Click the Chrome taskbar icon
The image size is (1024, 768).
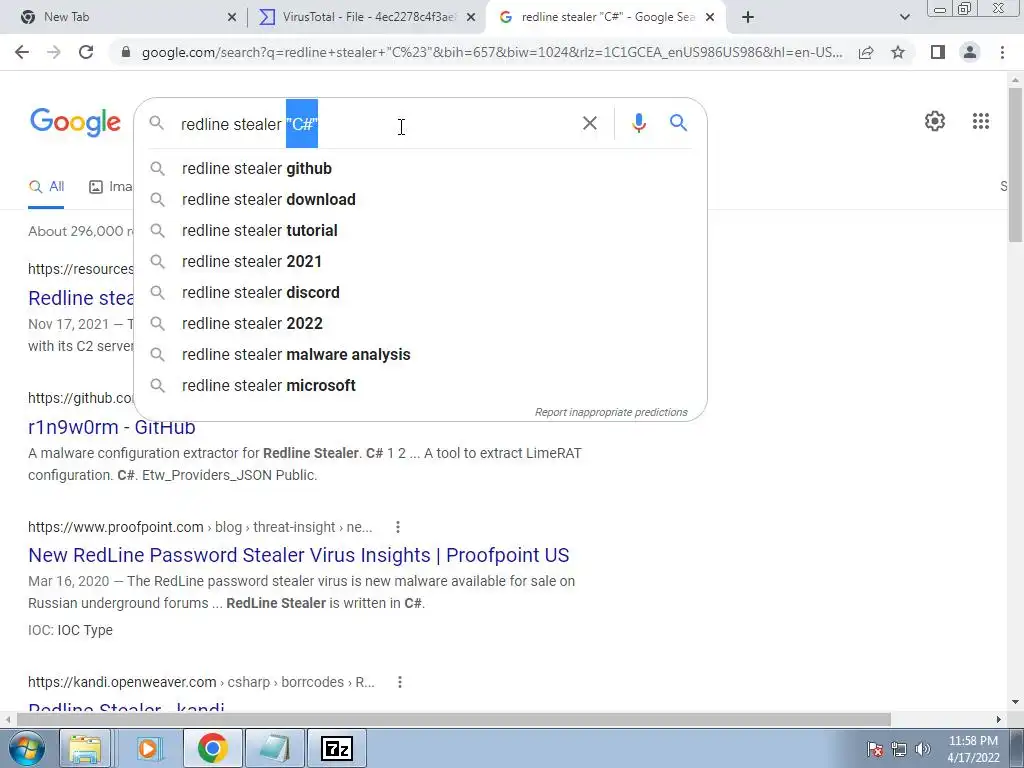[x=212, y=748]
